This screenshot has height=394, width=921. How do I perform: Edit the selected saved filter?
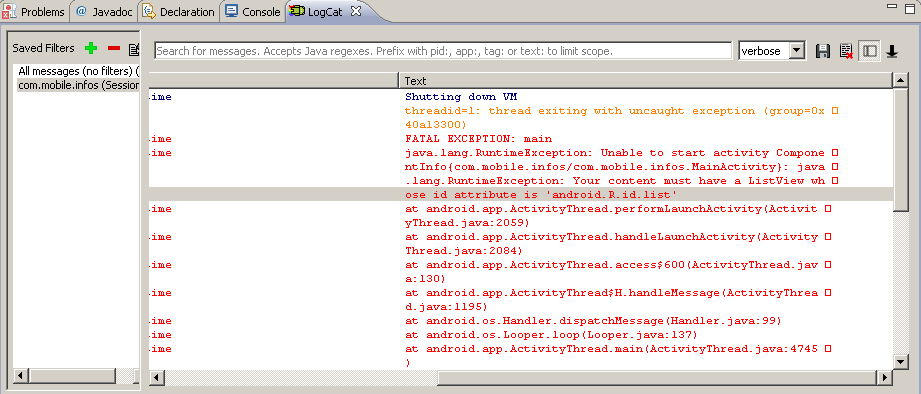point(135,49)
